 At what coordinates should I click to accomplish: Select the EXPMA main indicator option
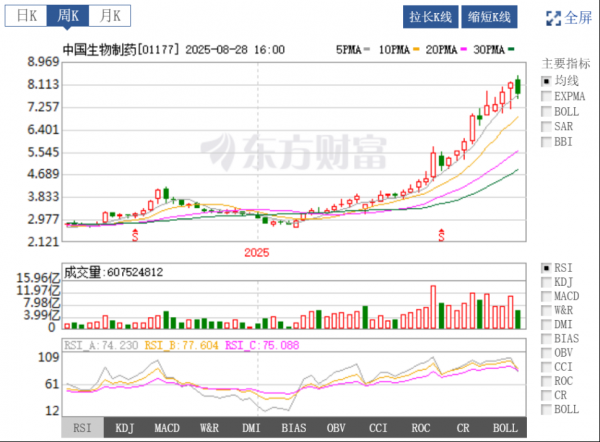[x=546, y=96]
